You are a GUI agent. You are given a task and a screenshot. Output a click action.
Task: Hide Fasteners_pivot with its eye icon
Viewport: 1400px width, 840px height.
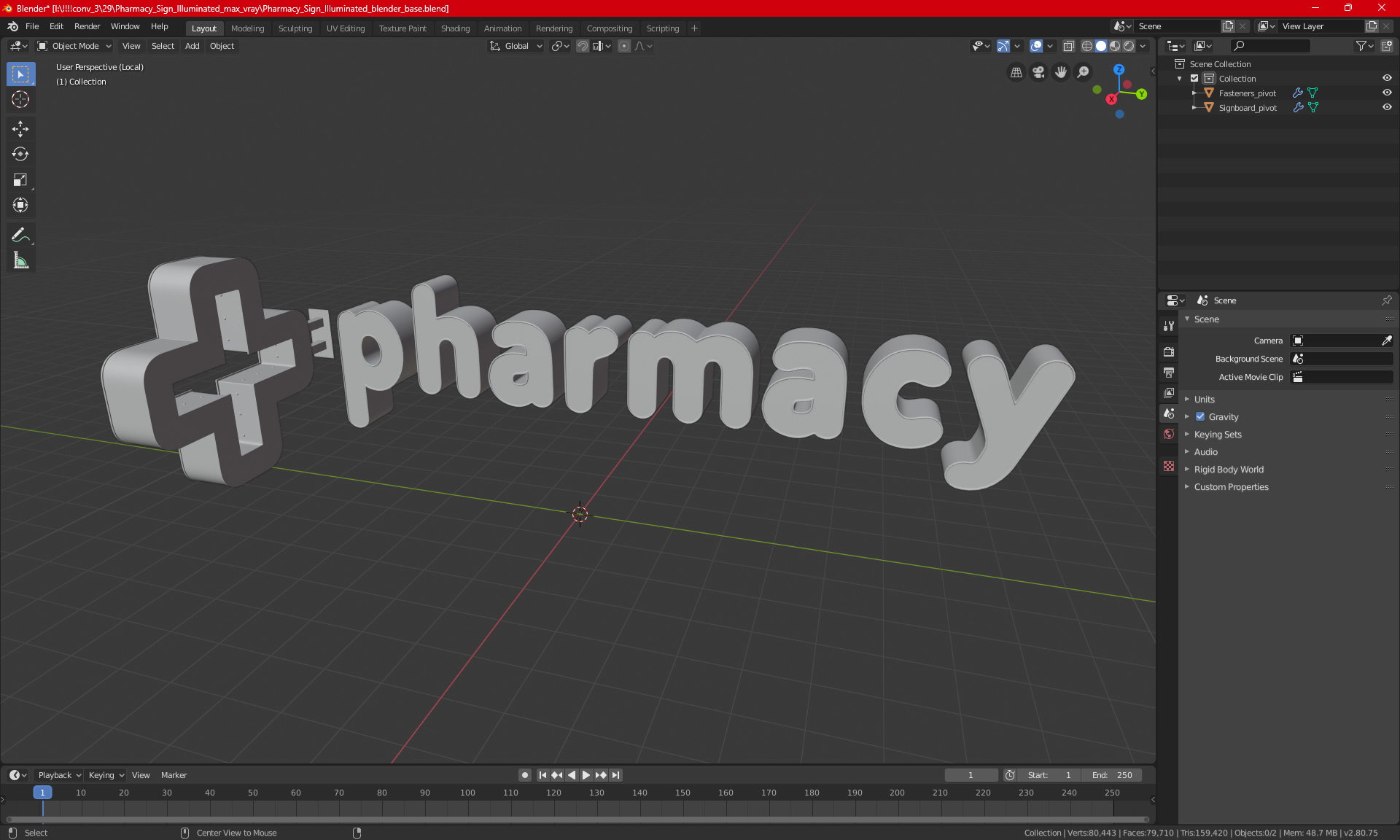coord(1387,93)
